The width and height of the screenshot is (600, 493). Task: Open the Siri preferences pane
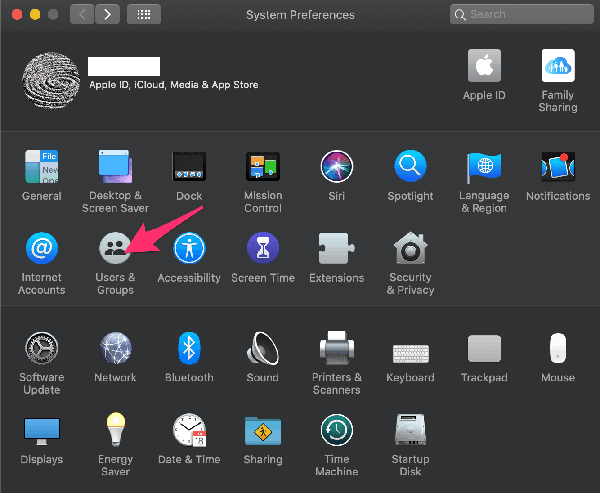(337, 167)
